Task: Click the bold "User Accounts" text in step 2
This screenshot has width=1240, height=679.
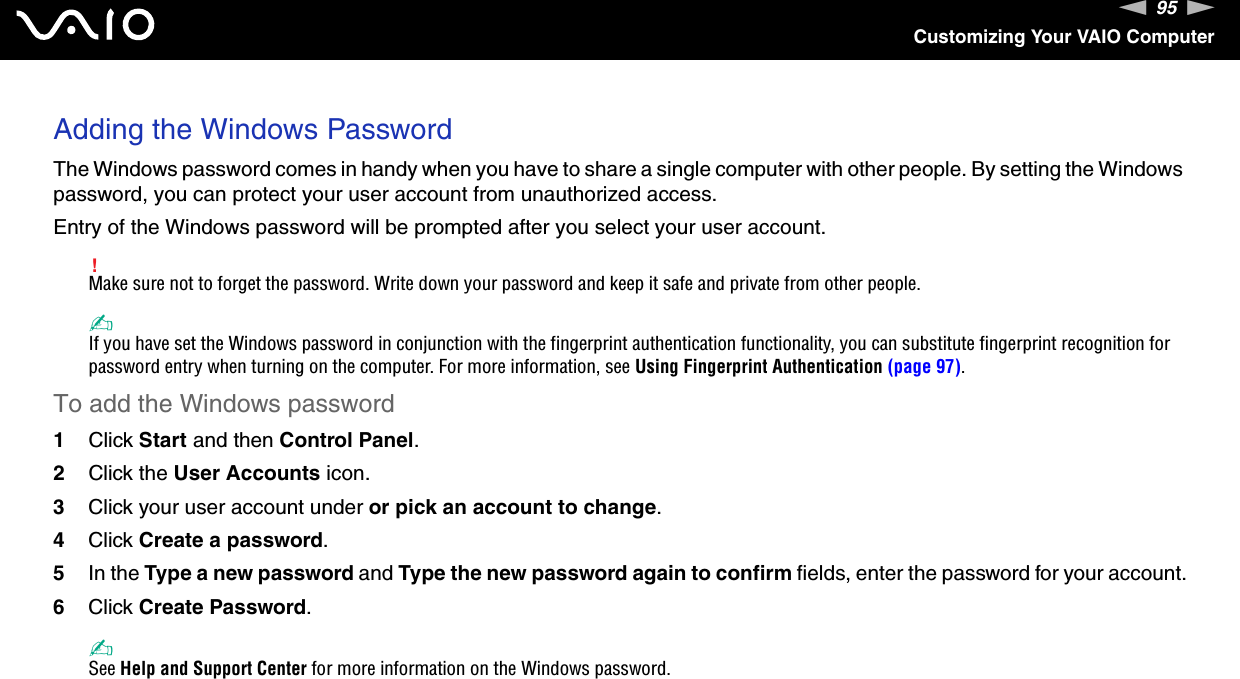Action: (247, 473)
